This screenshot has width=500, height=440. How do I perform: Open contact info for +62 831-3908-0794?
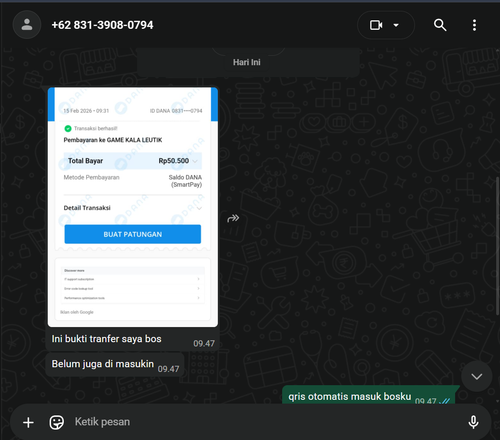pyautogui.click(x=102, y=25)
